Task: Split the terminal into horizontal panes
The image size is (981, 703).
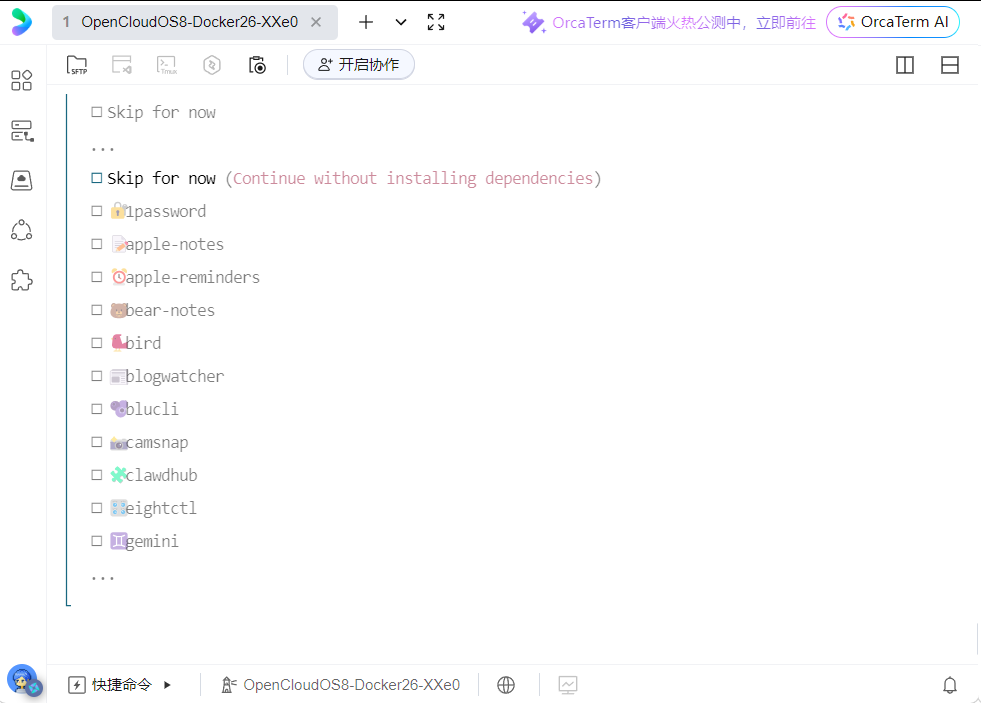Action: point(950,65)
